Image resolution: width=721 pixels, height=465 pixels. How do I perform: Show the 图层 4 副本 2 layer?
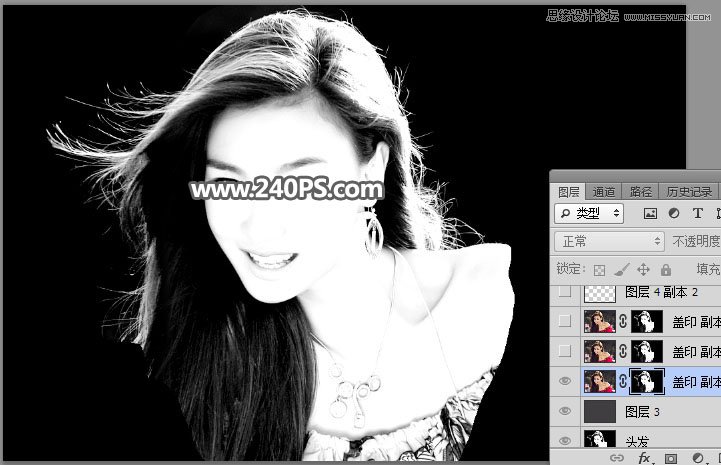[x=566, y=292]
